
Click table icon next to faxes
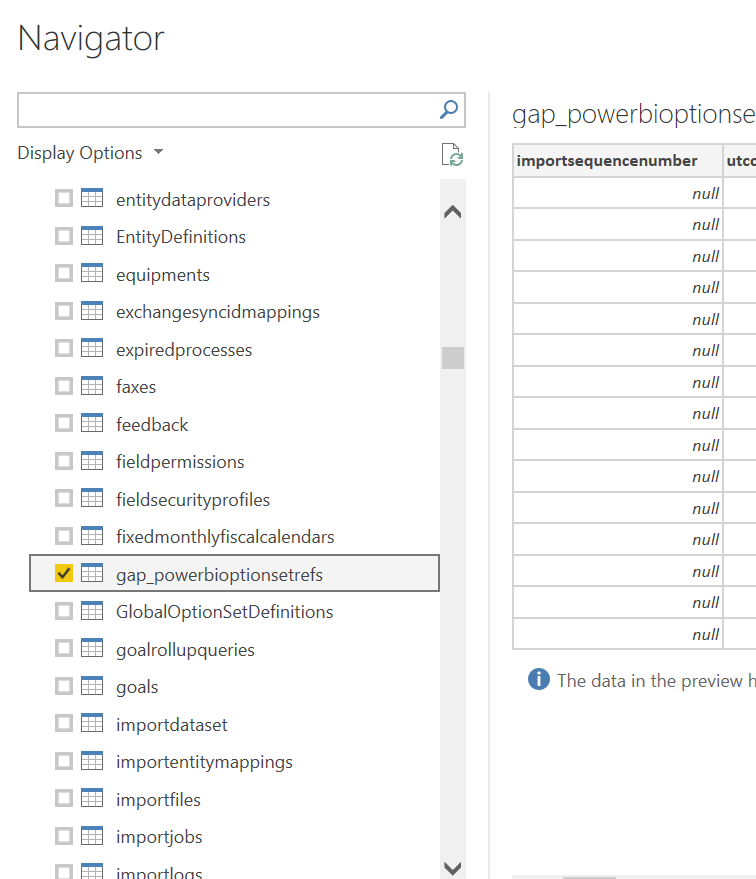[92, 386]
